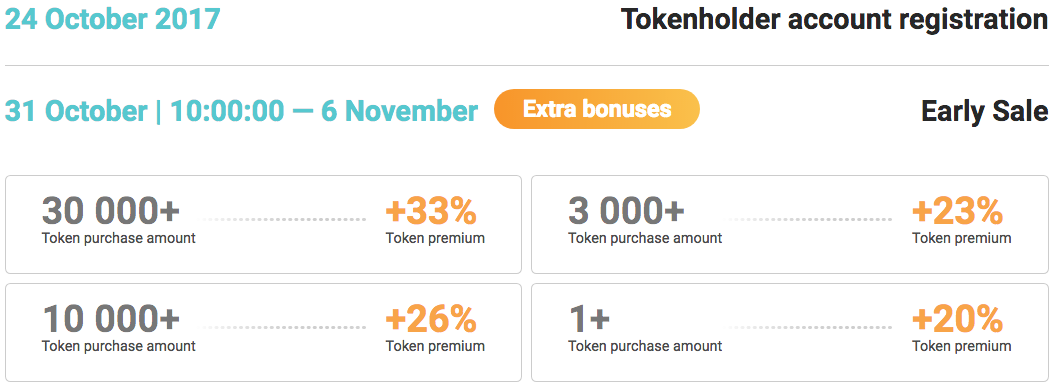Image resolution: width=1057 pixels, height=391 pixels.
Task: Select the 30 000+ token purchase card
Action: point(264,224)
